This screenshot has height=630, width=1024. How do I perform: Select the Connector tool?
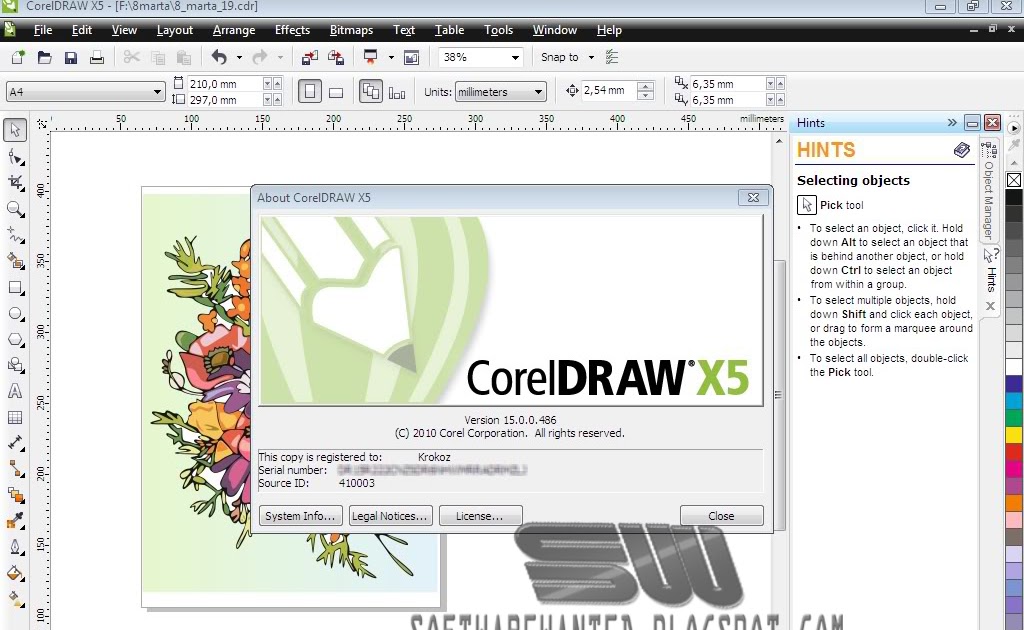coord(15,469)
